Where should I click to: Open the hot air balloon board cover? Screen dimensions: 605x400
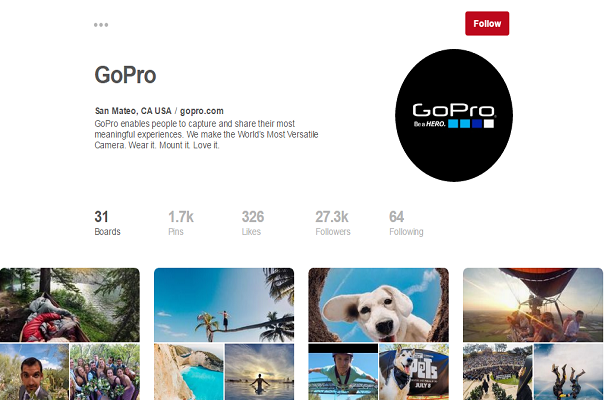point(533,305)
